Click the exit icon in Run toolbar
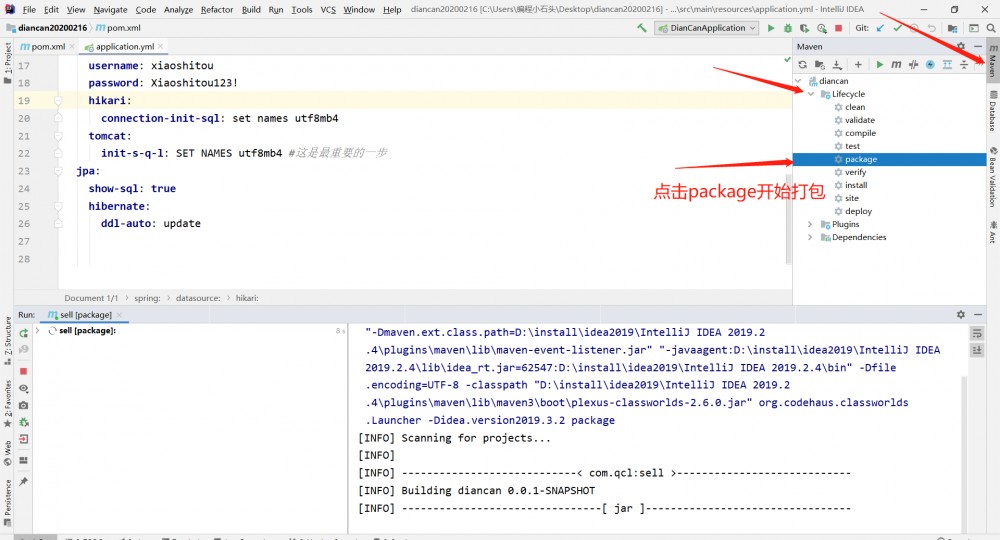The width and height of the screenshot is (1000, 540). point(24,439)
